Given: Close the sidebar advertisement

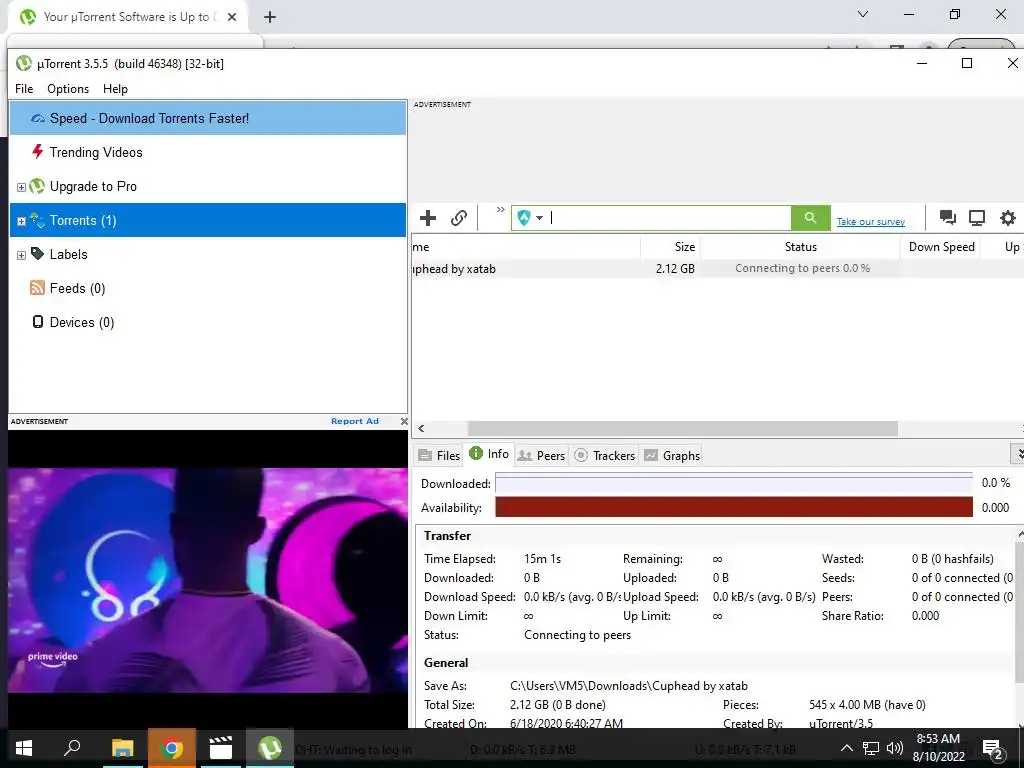Looking at the screenshot, I should pyautogui.click(x=404, y=421).
